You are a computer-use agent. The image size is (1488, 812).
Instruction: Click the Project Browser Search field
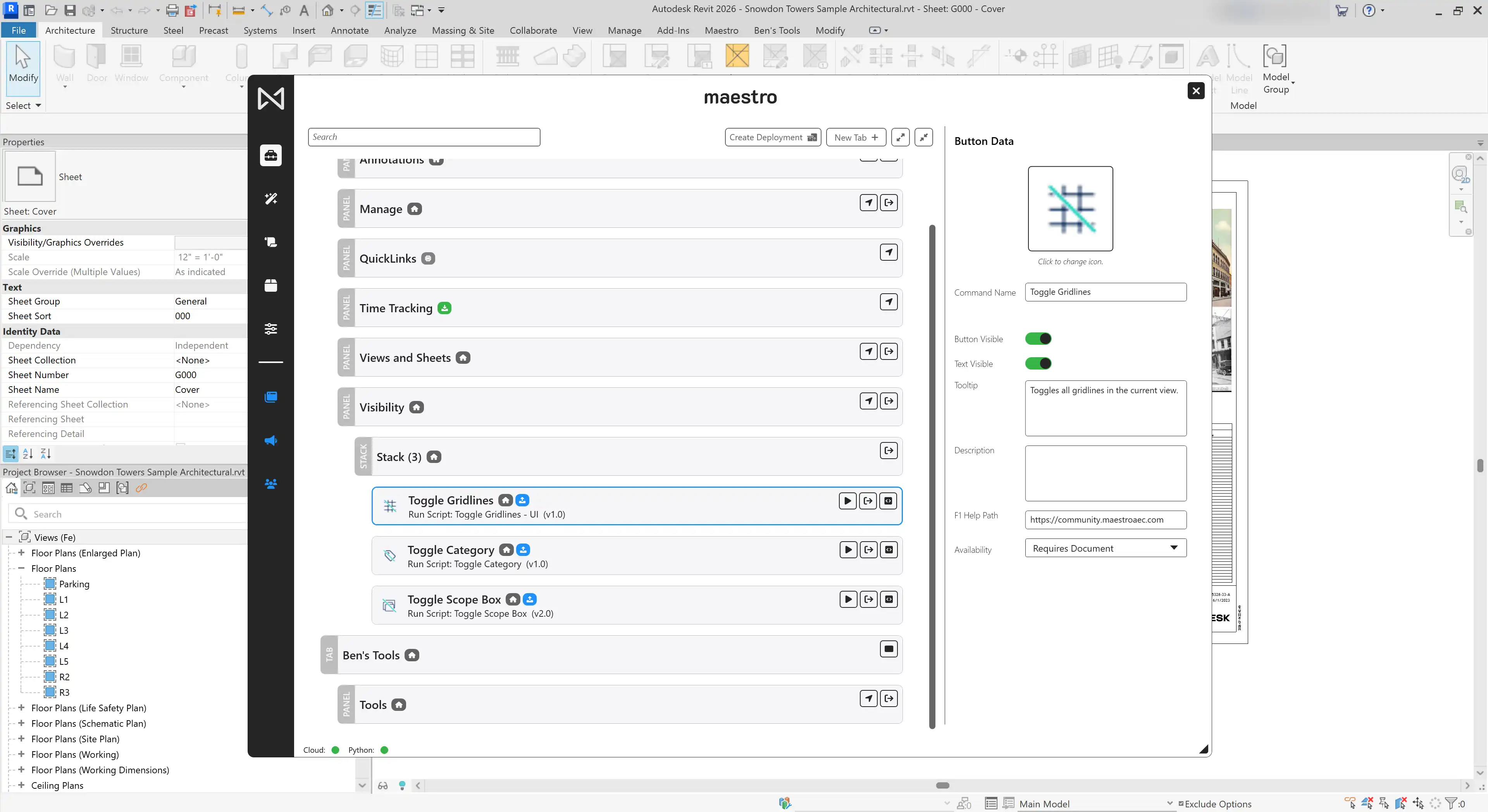point(128,514)
